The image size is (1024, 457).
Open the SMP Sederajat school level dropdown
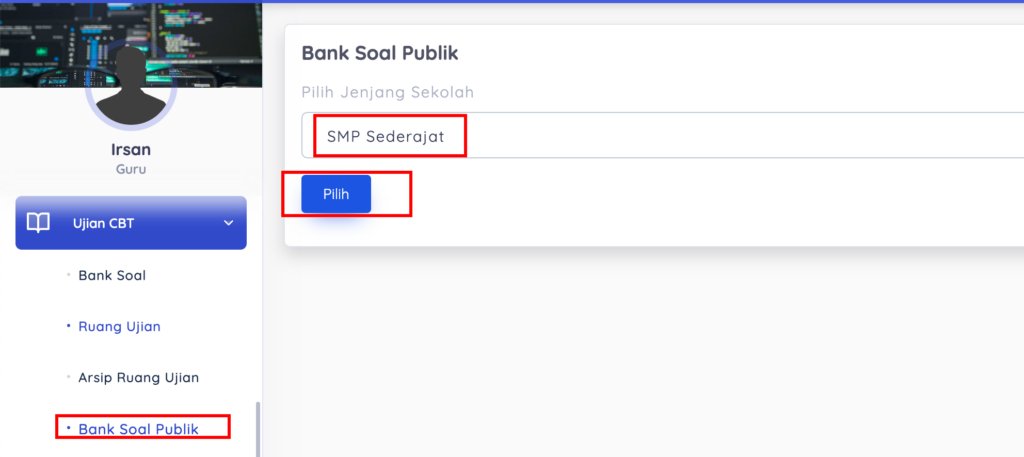tap(662, 135)
